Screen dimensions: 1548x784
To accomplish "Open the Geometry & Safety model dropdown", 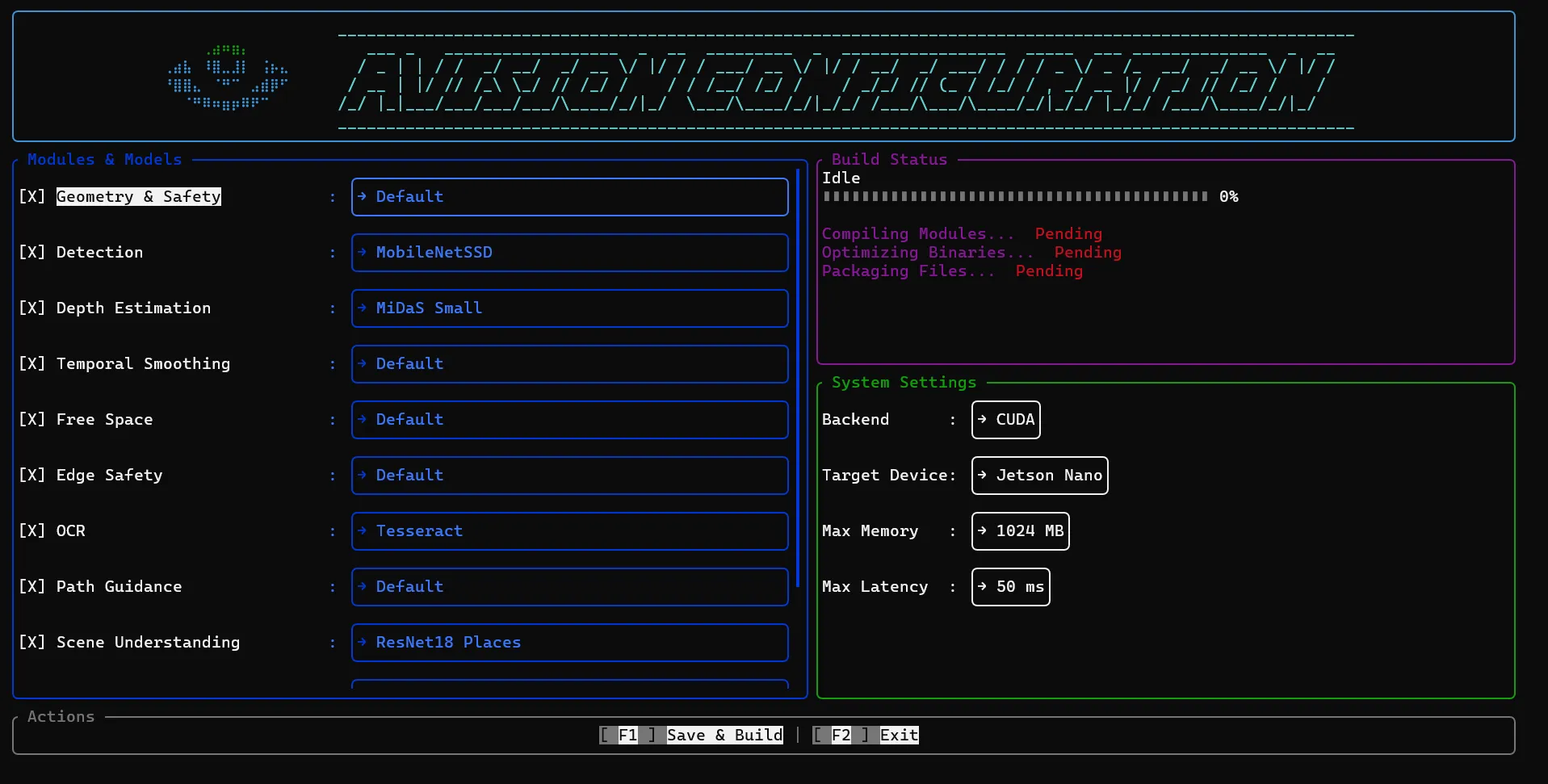I will click(570, 197).
